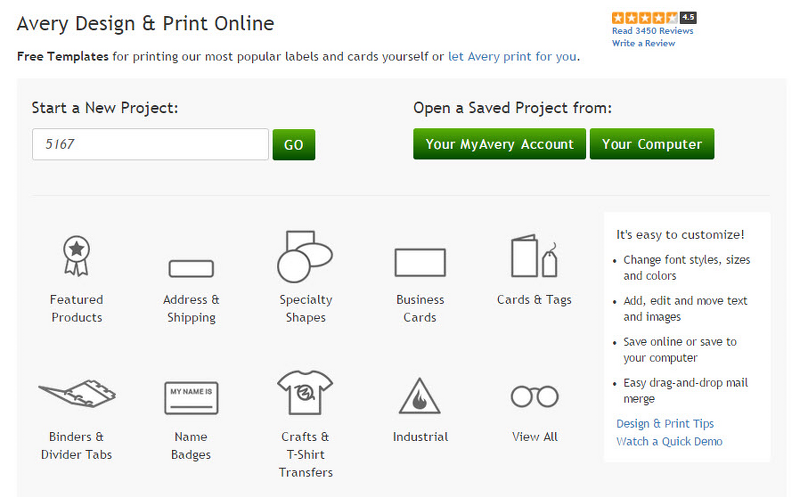
Task: Open the Read 3450 Reviews link
Action: (652, 31)
